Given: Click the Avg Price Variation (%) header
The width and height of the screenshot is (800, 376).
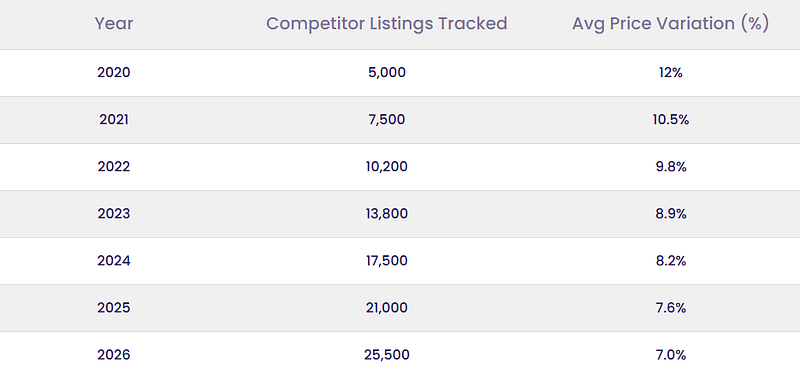Looking at the screenshot, I should click(x=670, y=23).
